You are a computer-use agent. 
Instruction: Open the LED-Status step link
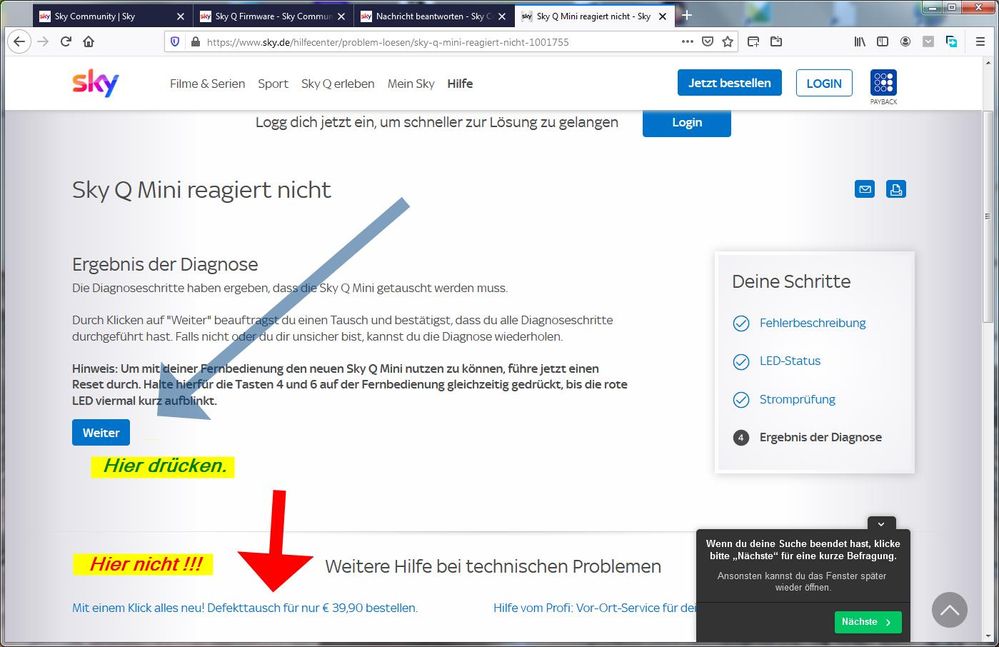click(x=790, y=361)
